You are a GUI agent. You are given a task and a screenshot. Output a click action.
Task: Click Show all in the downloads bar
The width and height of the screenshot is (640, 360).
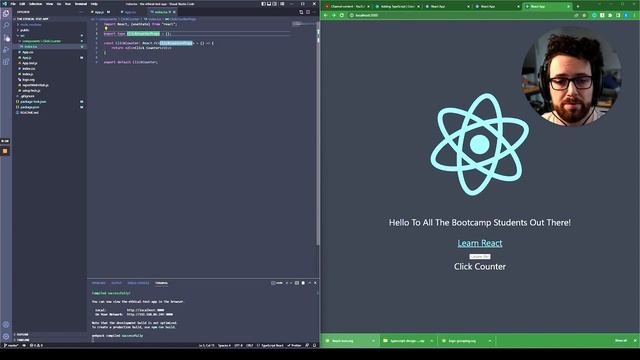coord(620,340)
